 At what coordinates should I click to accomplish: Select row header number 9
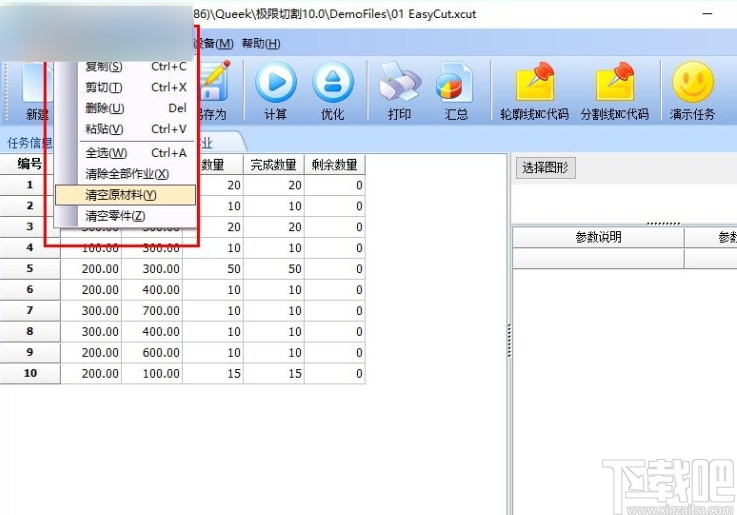click(x=30, y=352)
